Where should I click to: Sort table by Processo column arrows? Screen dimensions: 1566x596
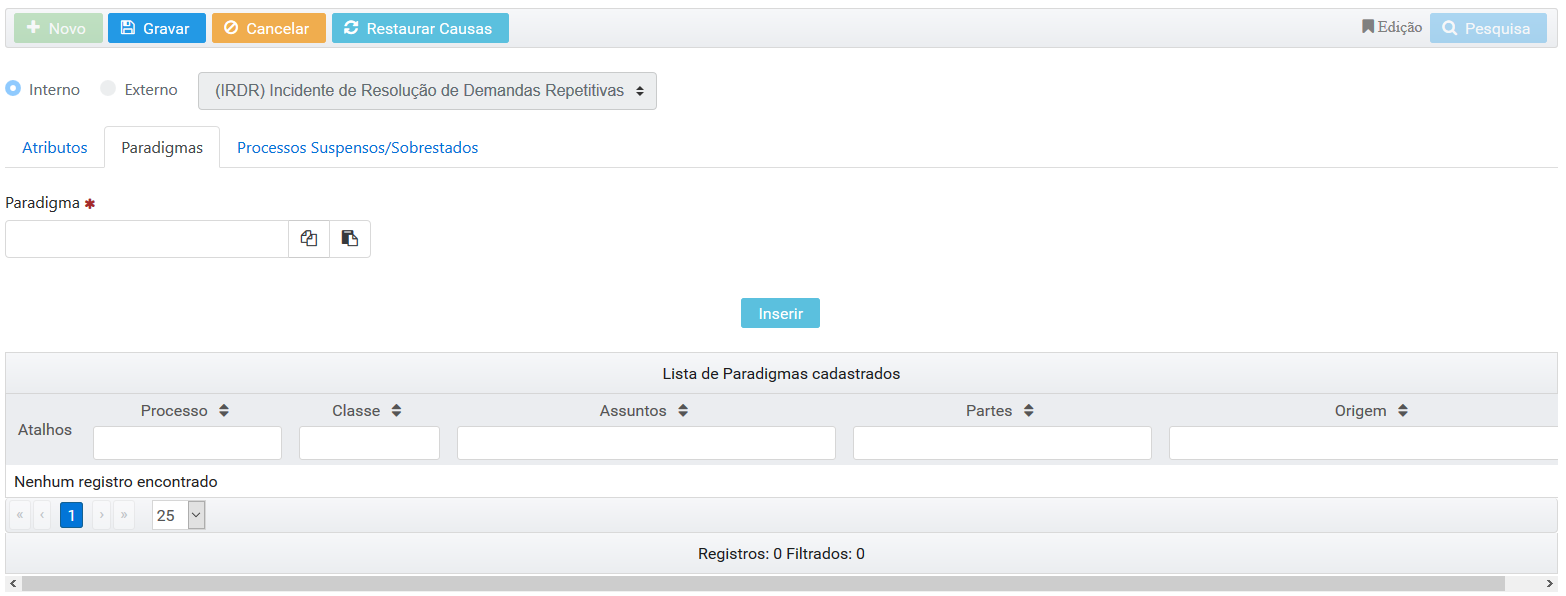[x=224, y=411]
